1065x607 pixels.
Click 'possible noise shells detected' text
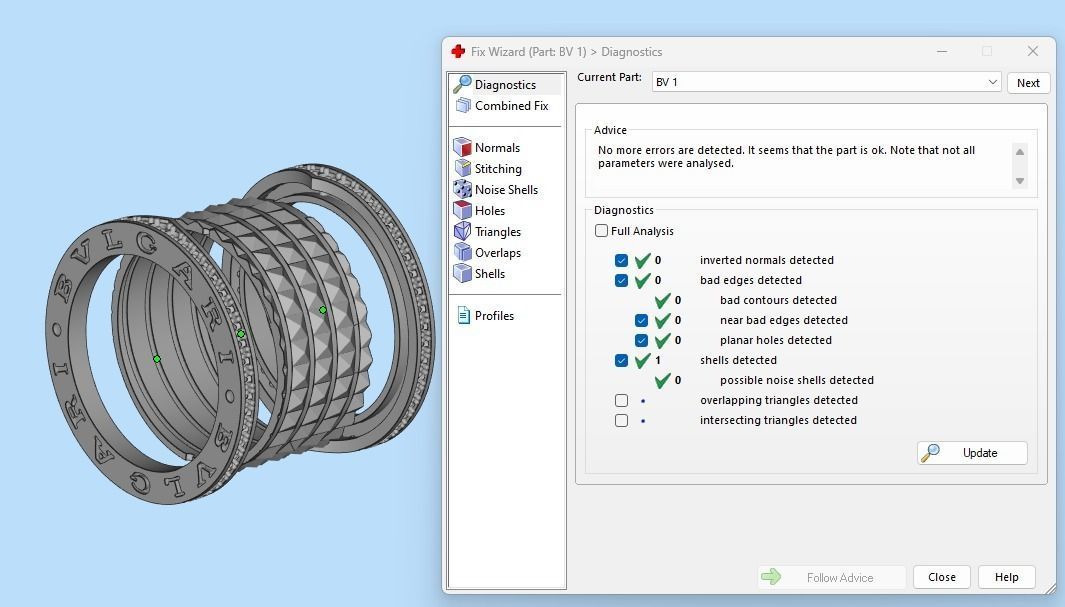[x=797, y=380]
